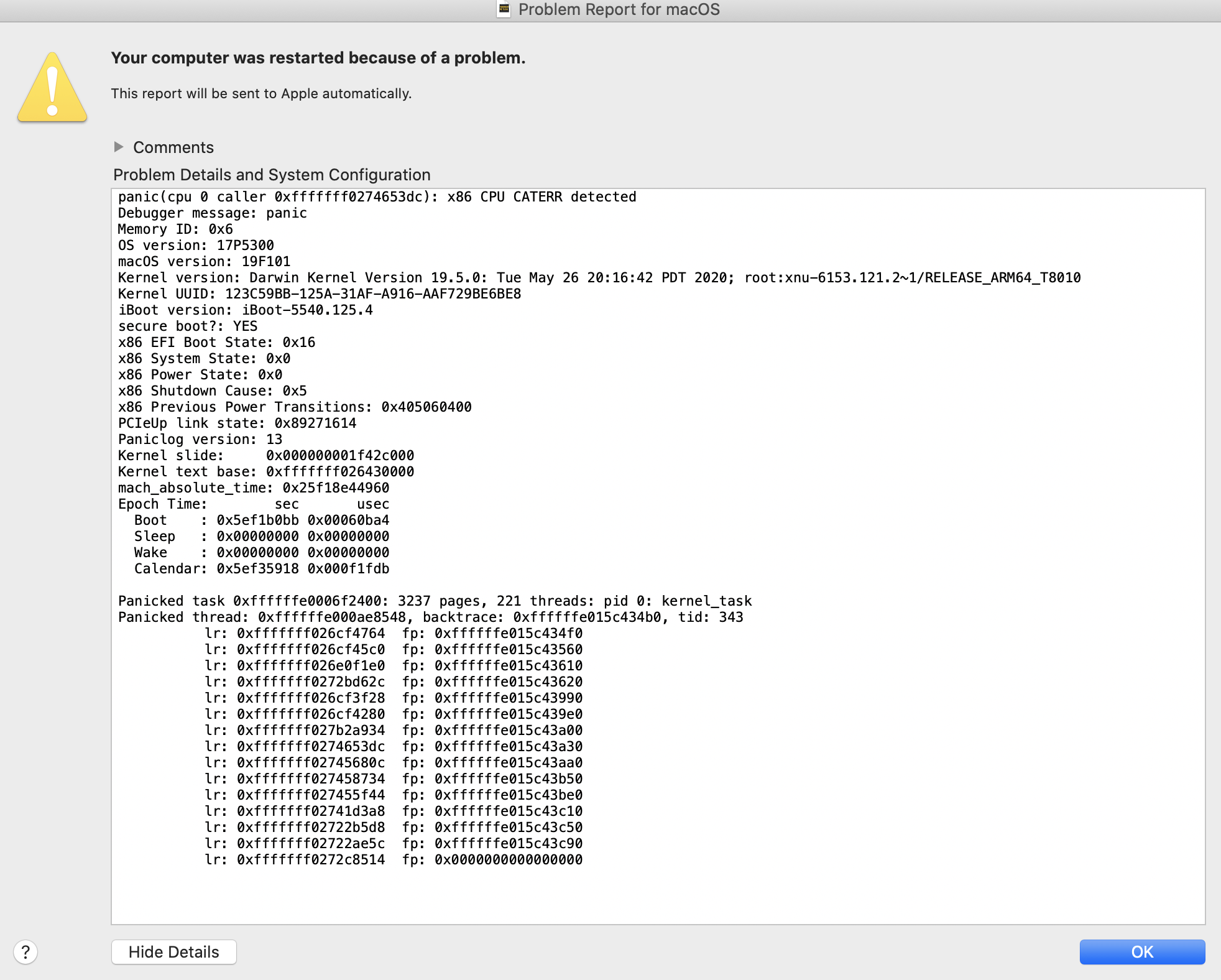Click the "Problem Details and System Configuration" heading

click(x=272, y=175)
